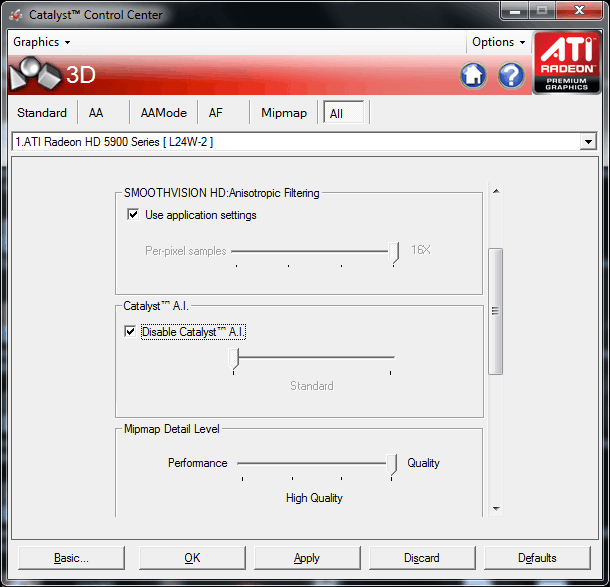This screenshot has height=587, width=610.
Task: Click the vertical scrollbar thumb
Action: pyautogui.click(x=496, y=311)
